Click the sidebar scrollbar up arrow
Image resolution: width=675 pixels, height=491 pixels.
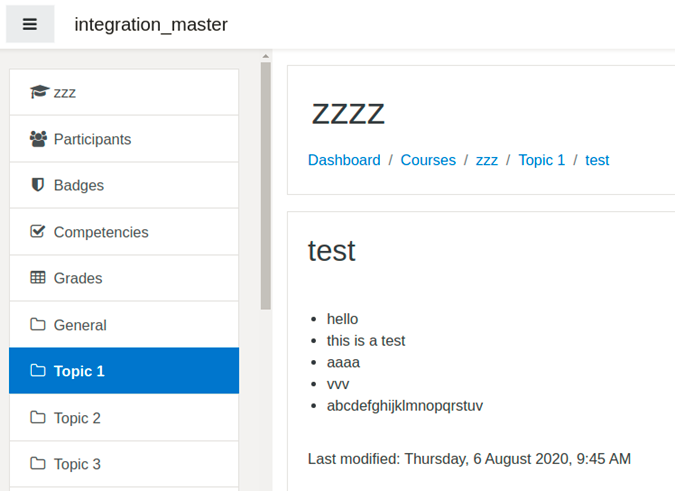(266, 56)
